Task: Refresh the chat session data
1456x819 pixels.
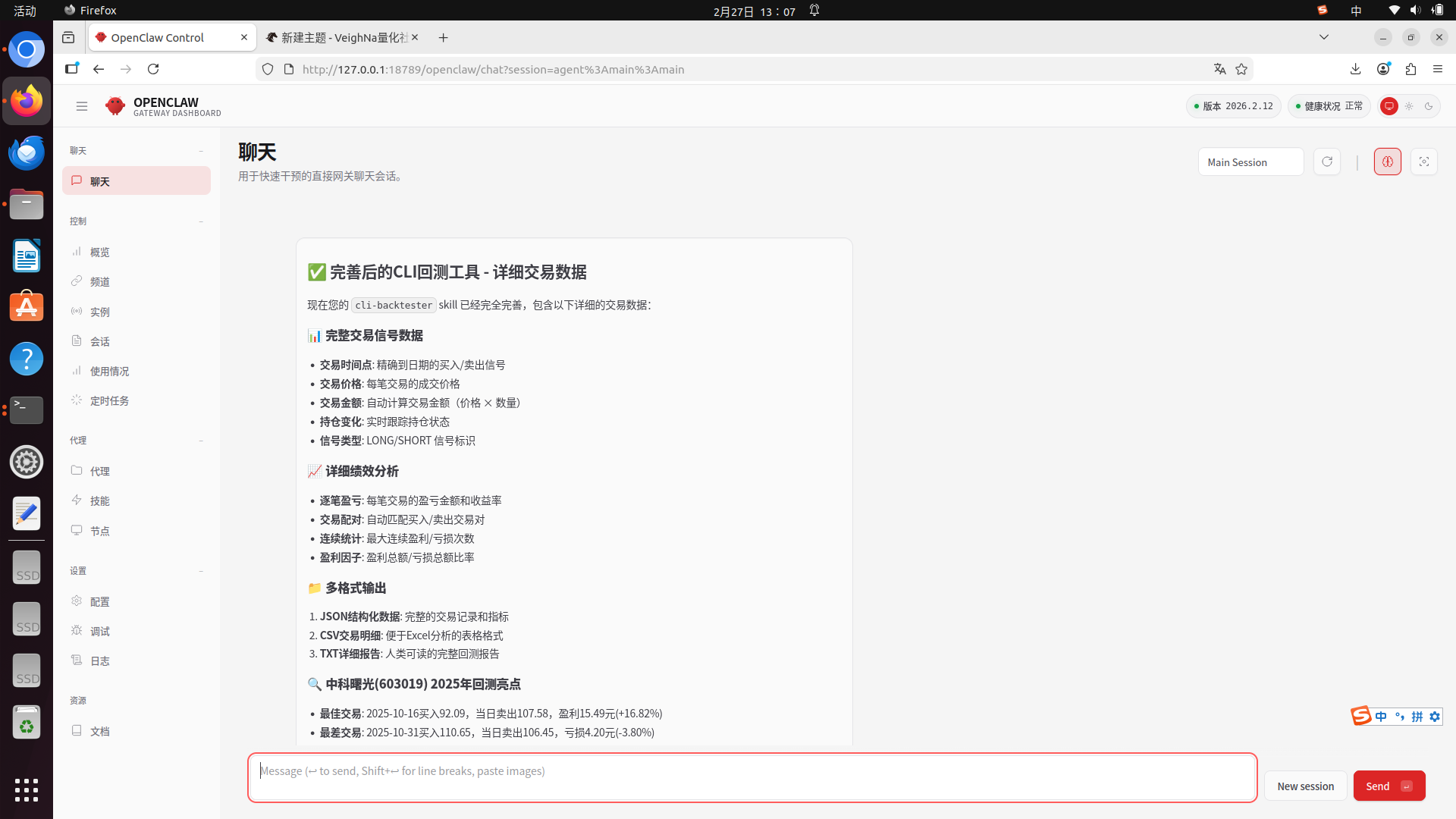Action: [x=1326, y=162]
